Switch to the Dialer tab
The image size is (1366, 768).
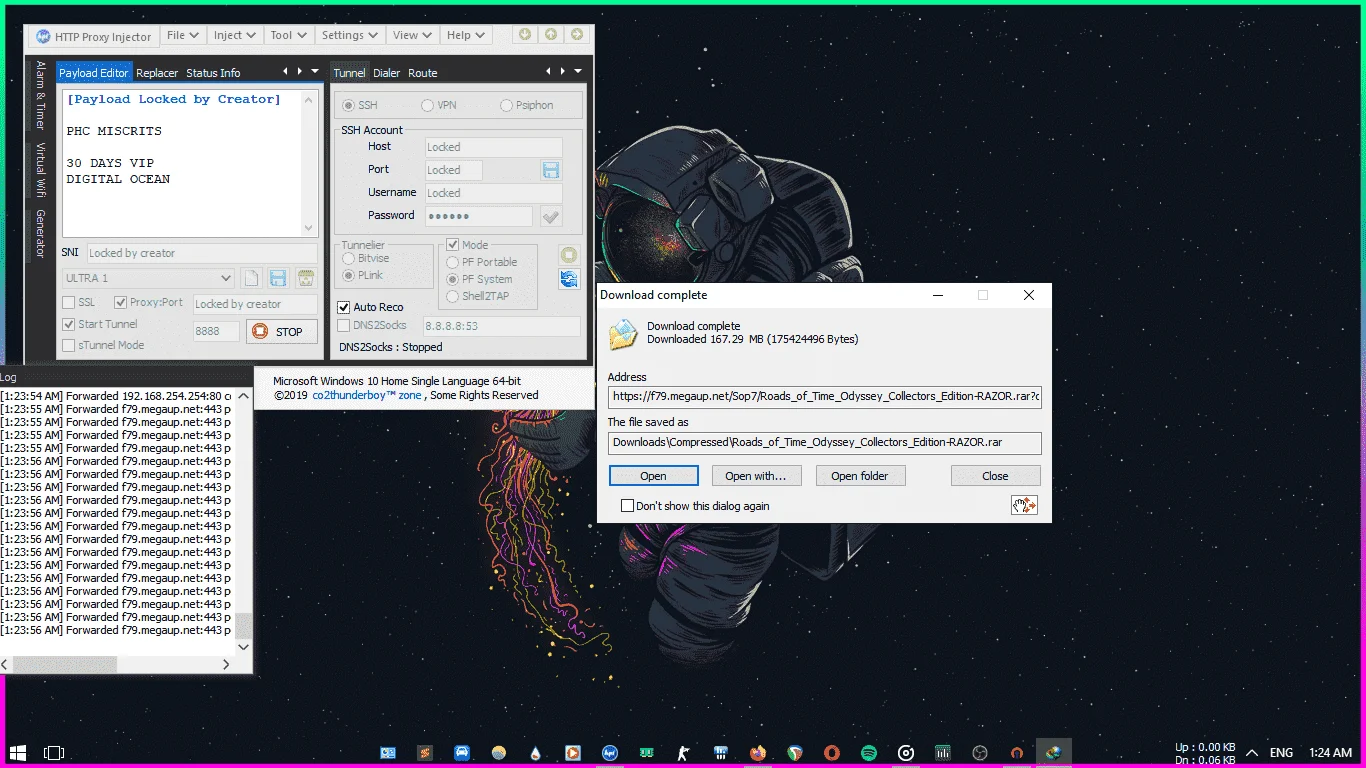[386, 73]
